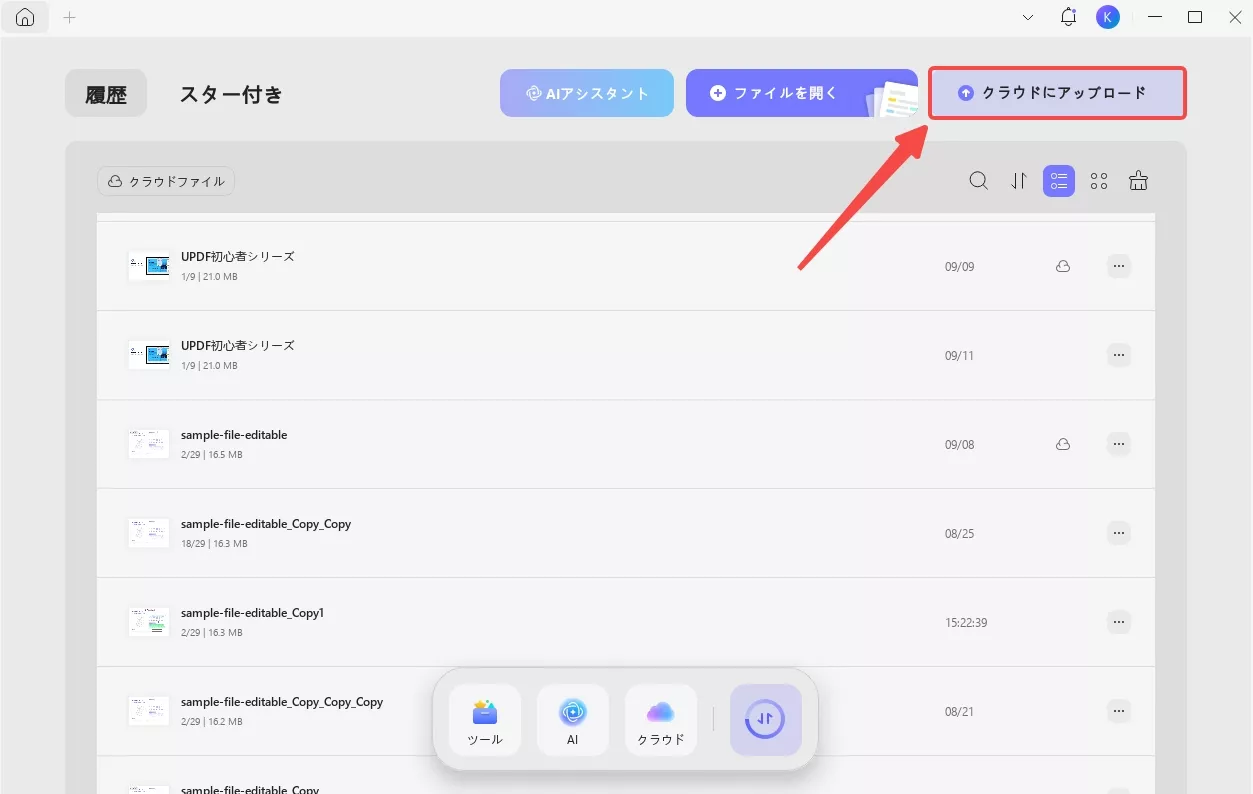Image resolution: width=1253 pixels, height=794 pixels.
Task: Open the AIアシスタント button
Action: [587, 93]
